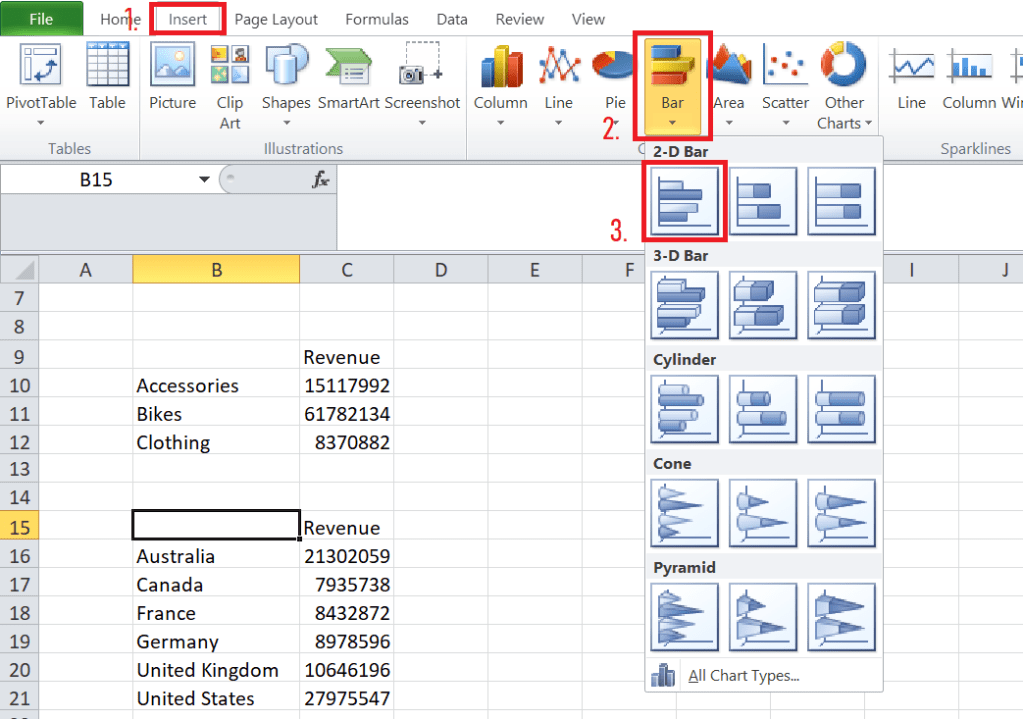1023x719 pixels.
Task: Open the Formulas ribbon tab
Action: (x=376, y=19)
